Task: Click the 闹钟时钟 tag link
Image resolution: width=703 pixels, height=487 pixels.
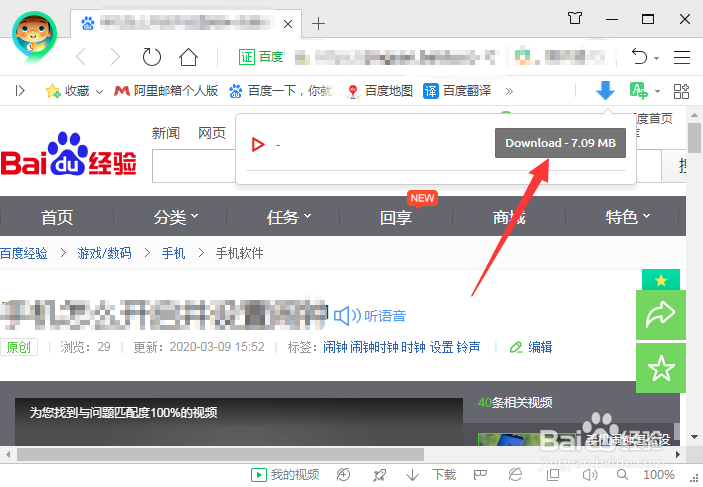Action: [374, 347]
